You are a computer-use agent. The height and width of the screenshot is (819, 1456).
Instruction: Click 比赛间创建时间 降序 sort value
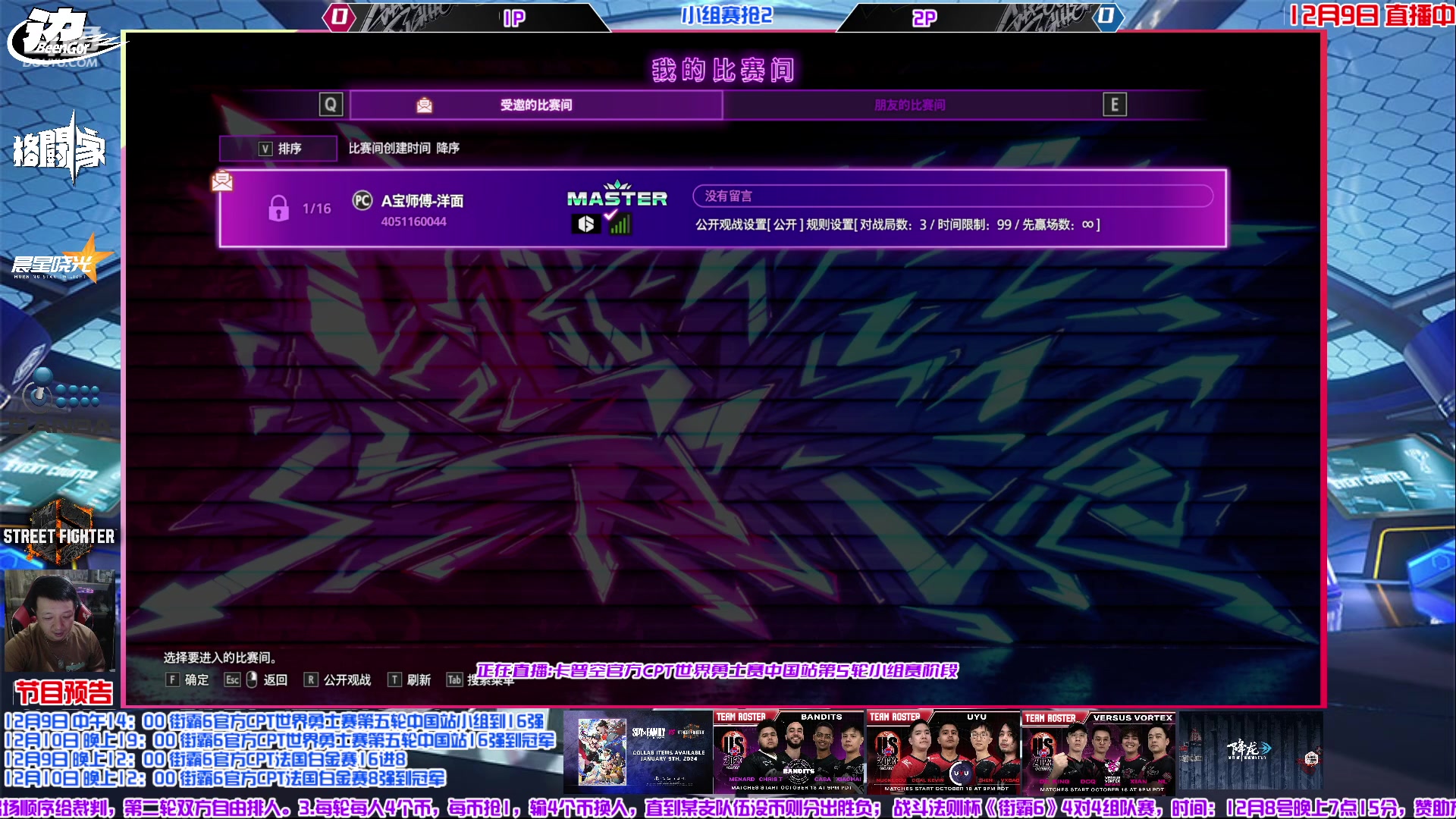click(403, 149)
